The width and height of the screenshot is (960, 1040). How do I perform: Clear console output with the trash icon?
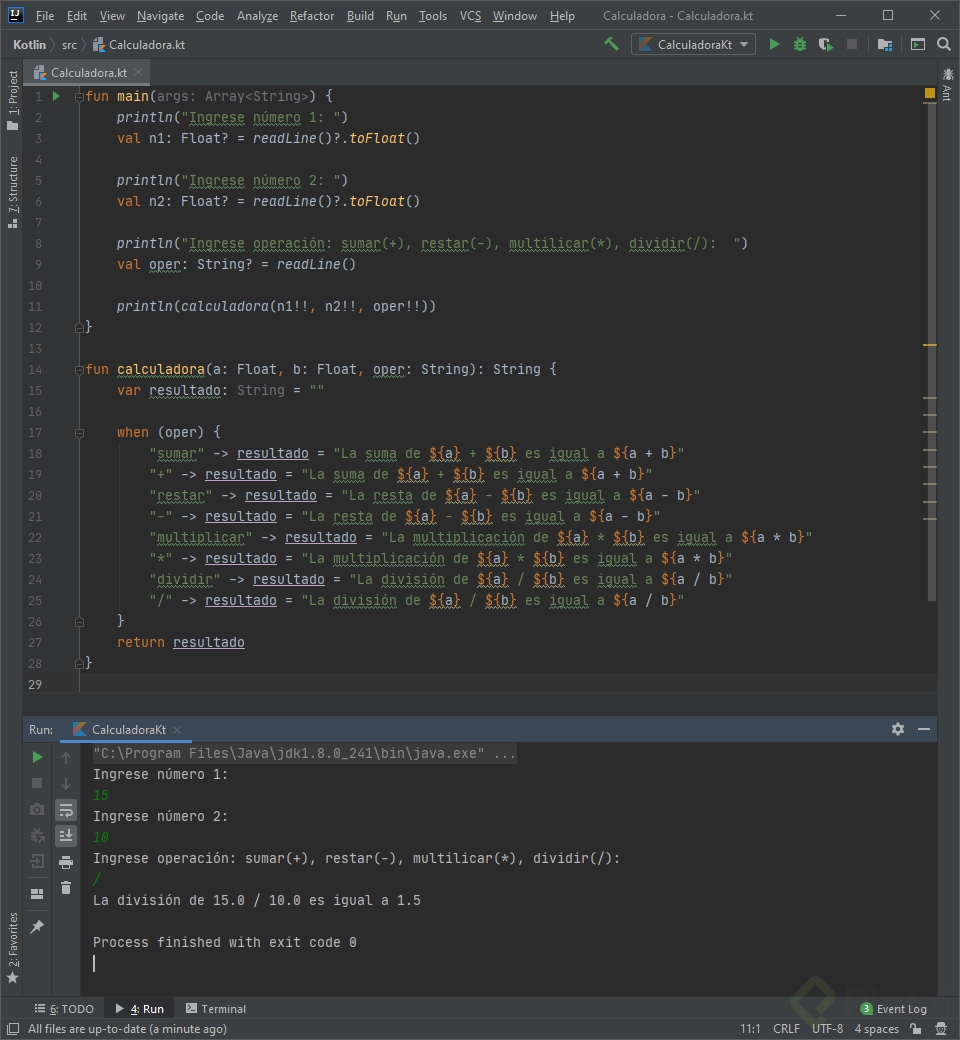[66, 888]
